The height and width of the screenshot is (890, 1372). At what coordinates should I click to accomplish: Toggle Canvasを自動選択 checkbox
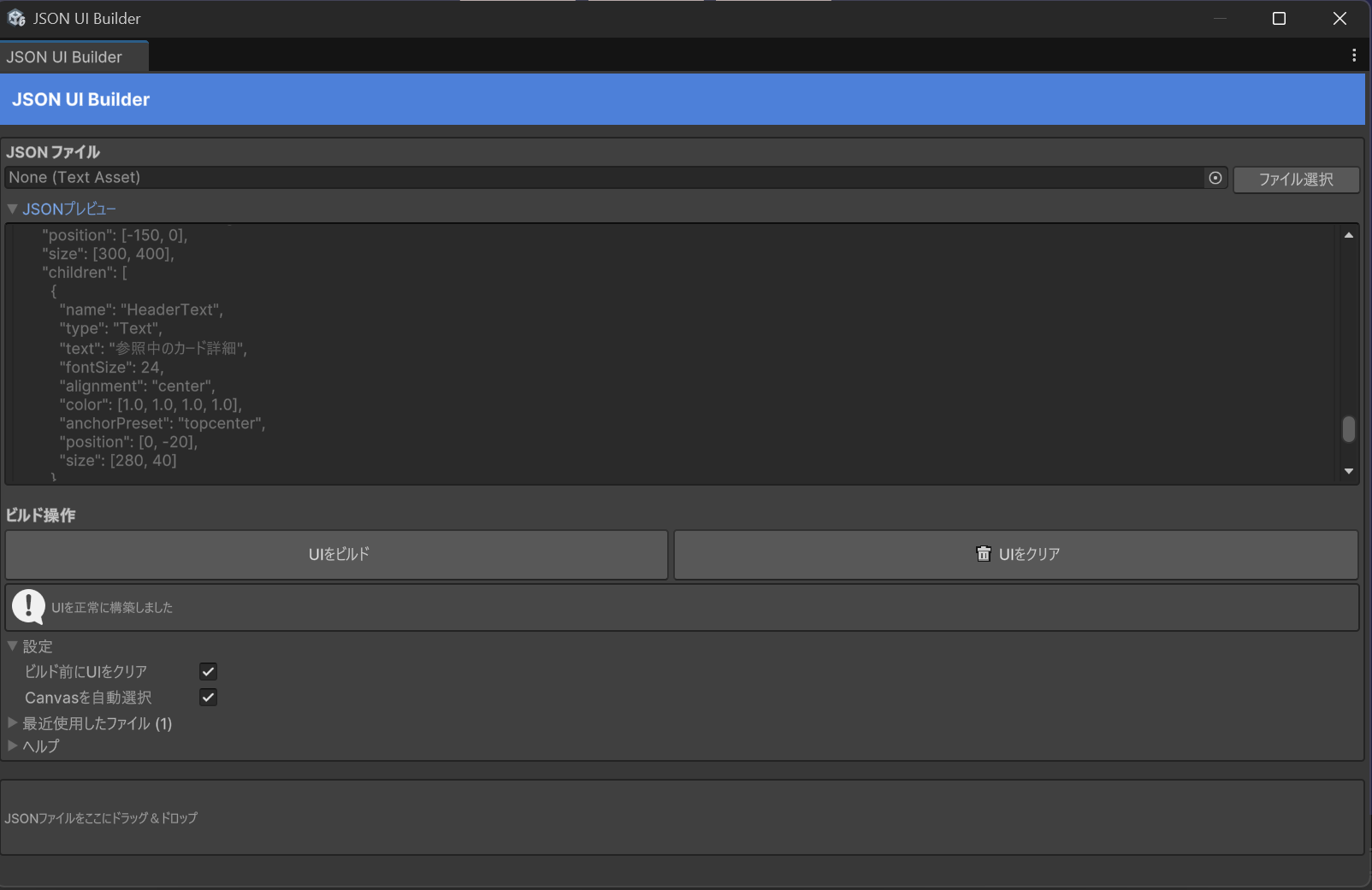208,697
